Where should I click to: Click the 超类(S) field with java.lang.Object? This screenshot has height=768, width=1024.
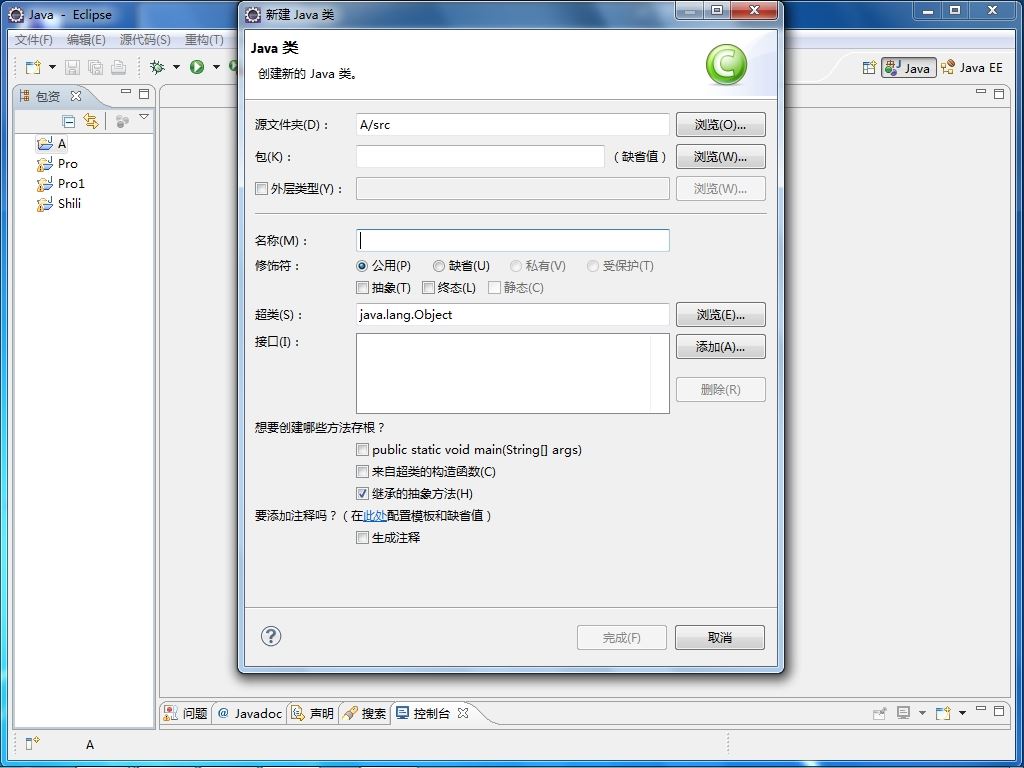coord(513,315)
